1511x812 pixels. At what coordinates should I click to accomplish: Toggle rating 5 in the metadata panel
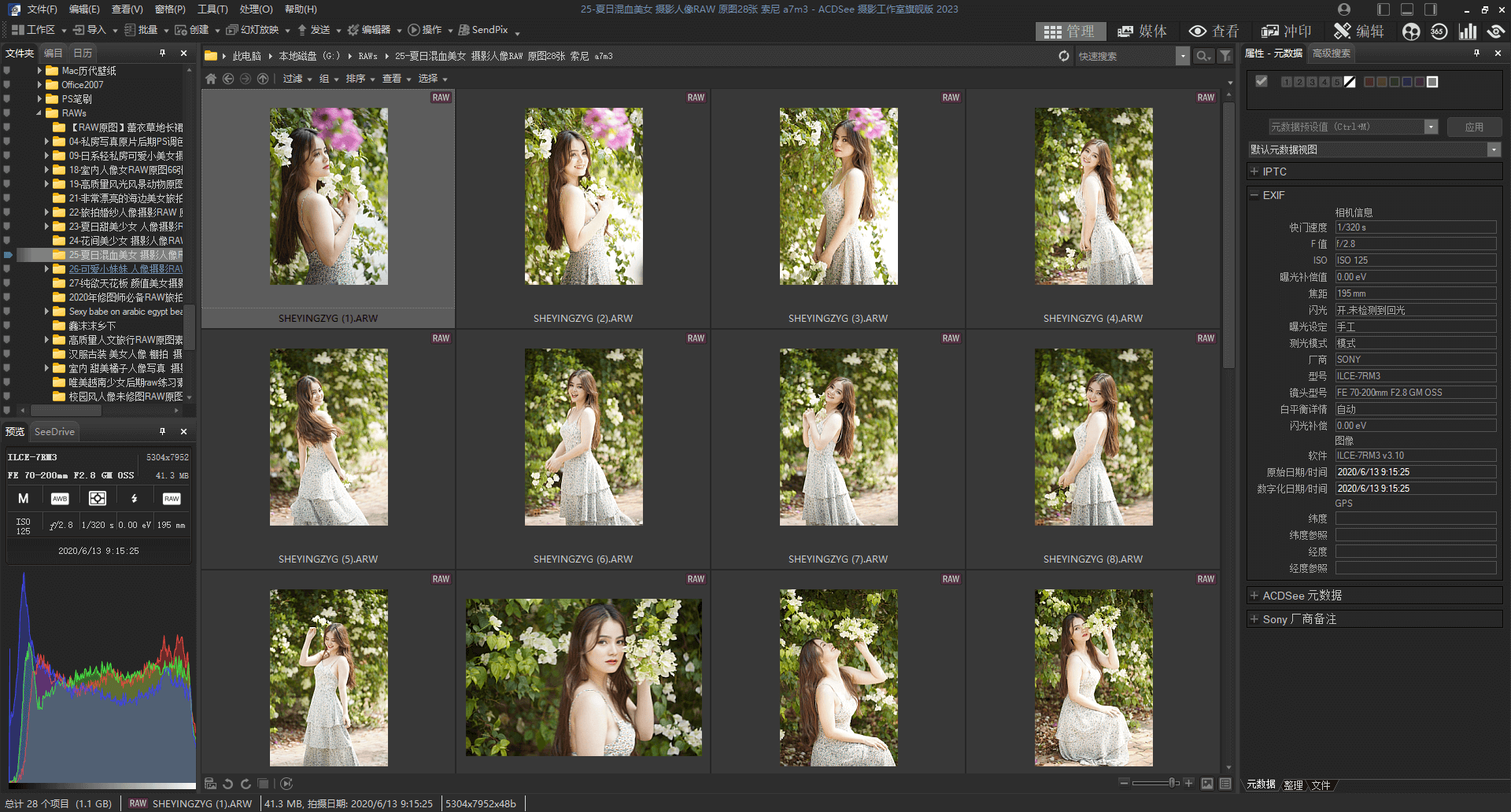click(x=1337, y=81)
